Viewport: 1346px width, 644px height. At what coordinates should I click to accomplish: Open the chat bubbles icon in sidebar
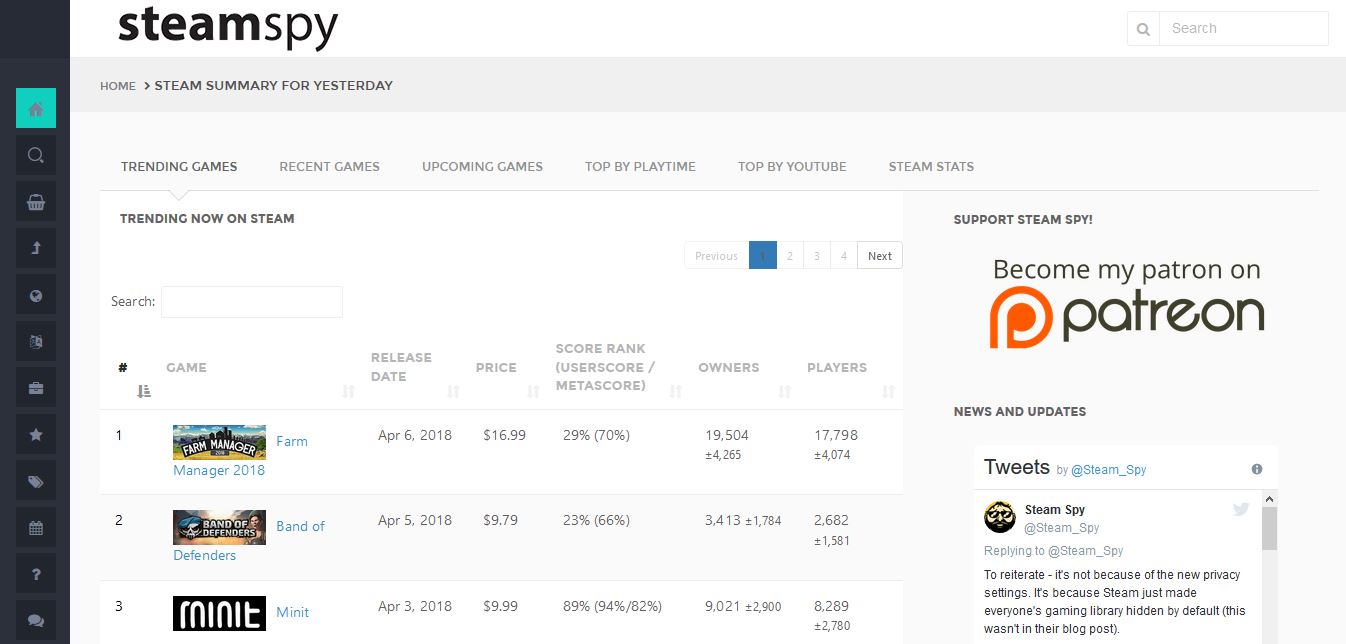pos(36,620)
